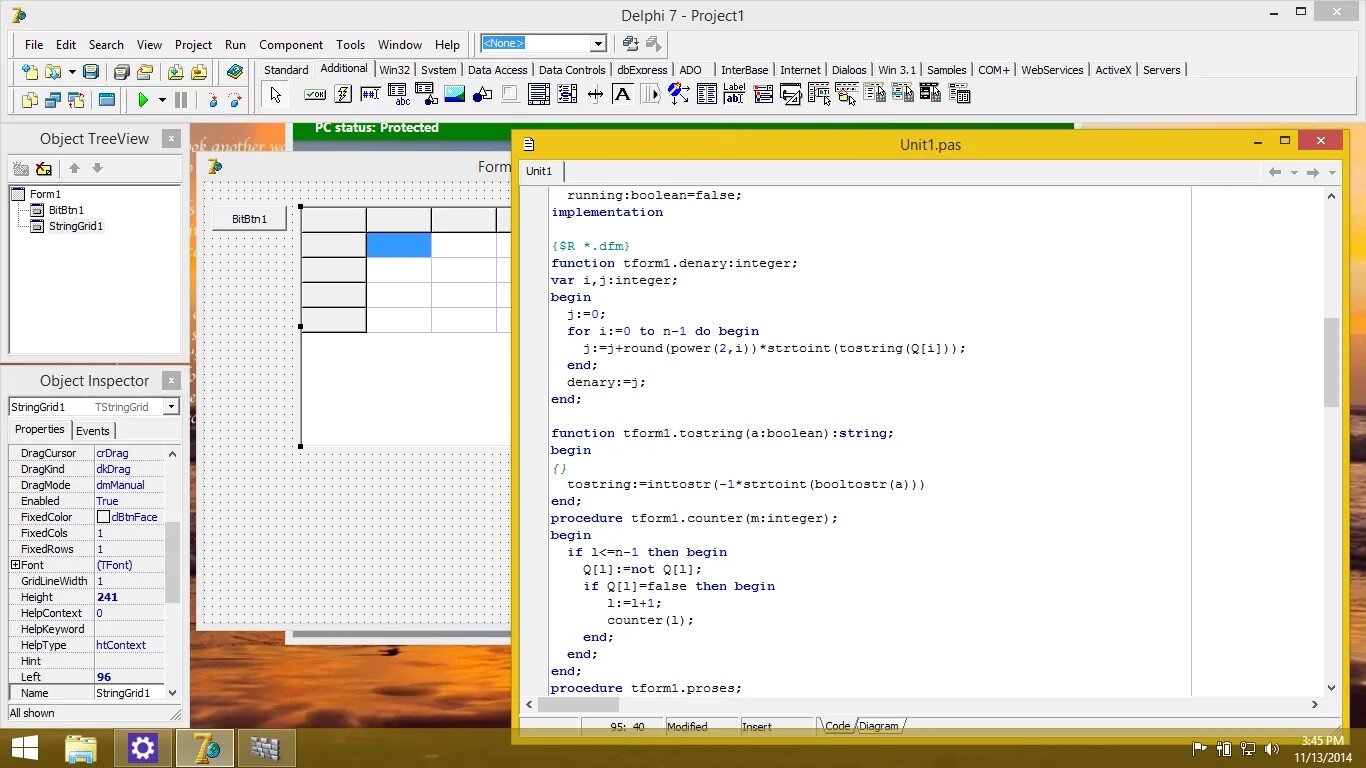1366x768 pixels.
Task: Switch to the Win32 palette tab
Action: coord(395,70)
